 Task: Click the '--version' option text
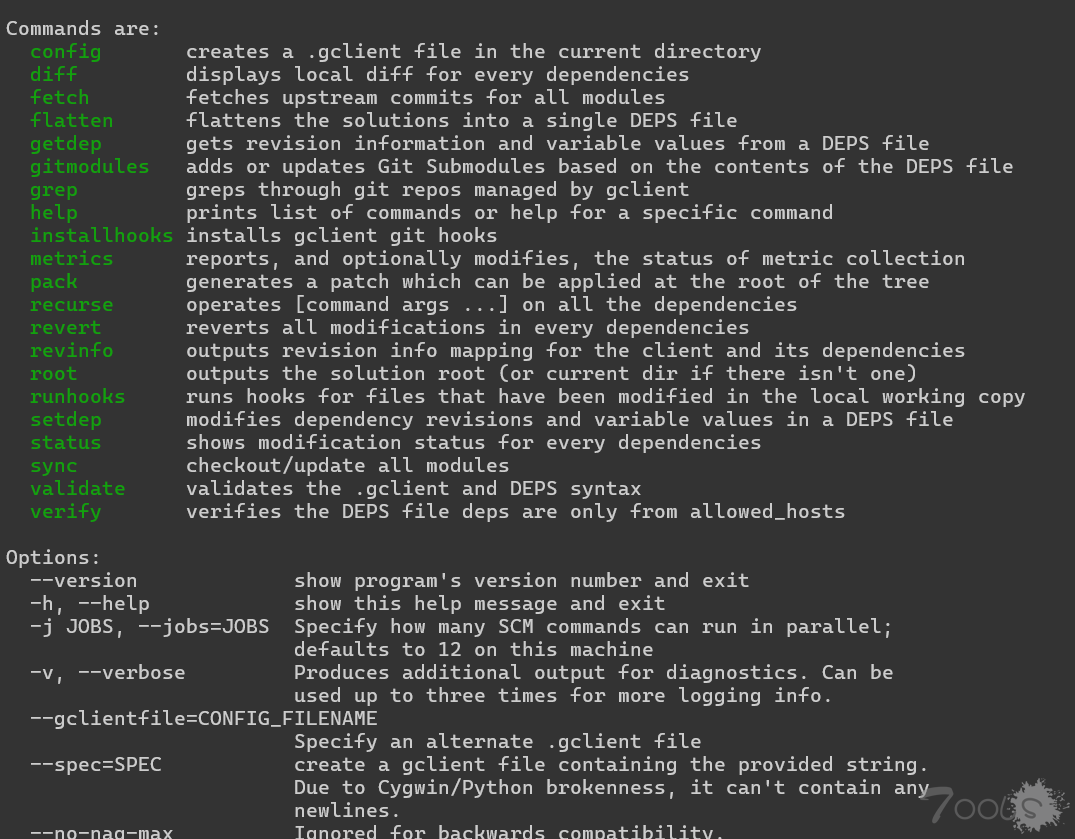point(83,580)
